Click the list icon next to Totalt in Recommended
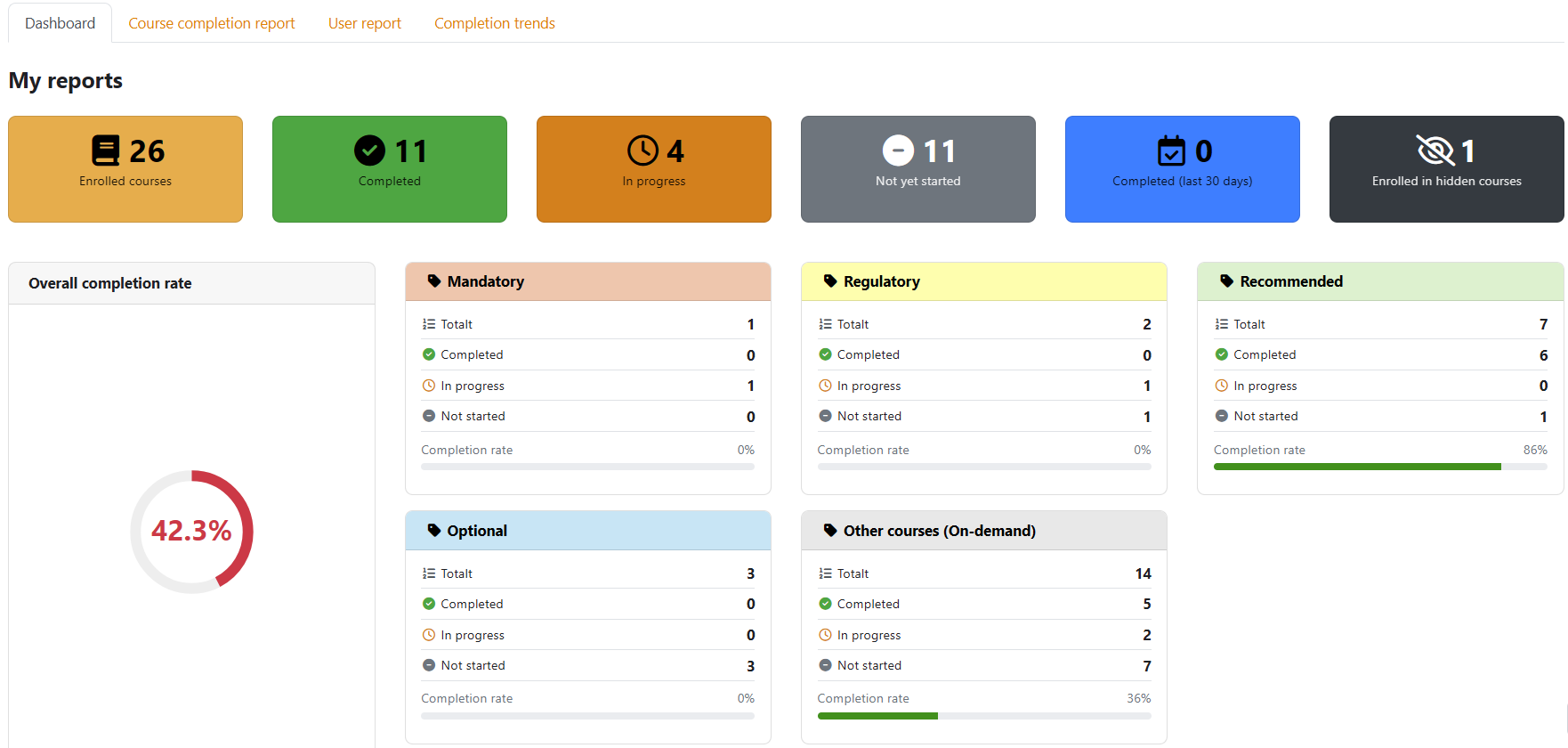 1222,324
